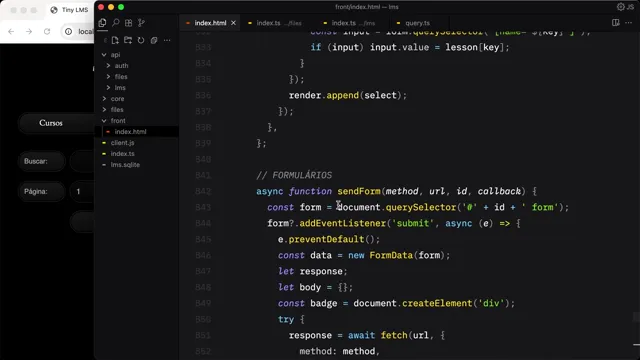Click the Tiny LMS tab globe favicon

[x=54, y=10]
